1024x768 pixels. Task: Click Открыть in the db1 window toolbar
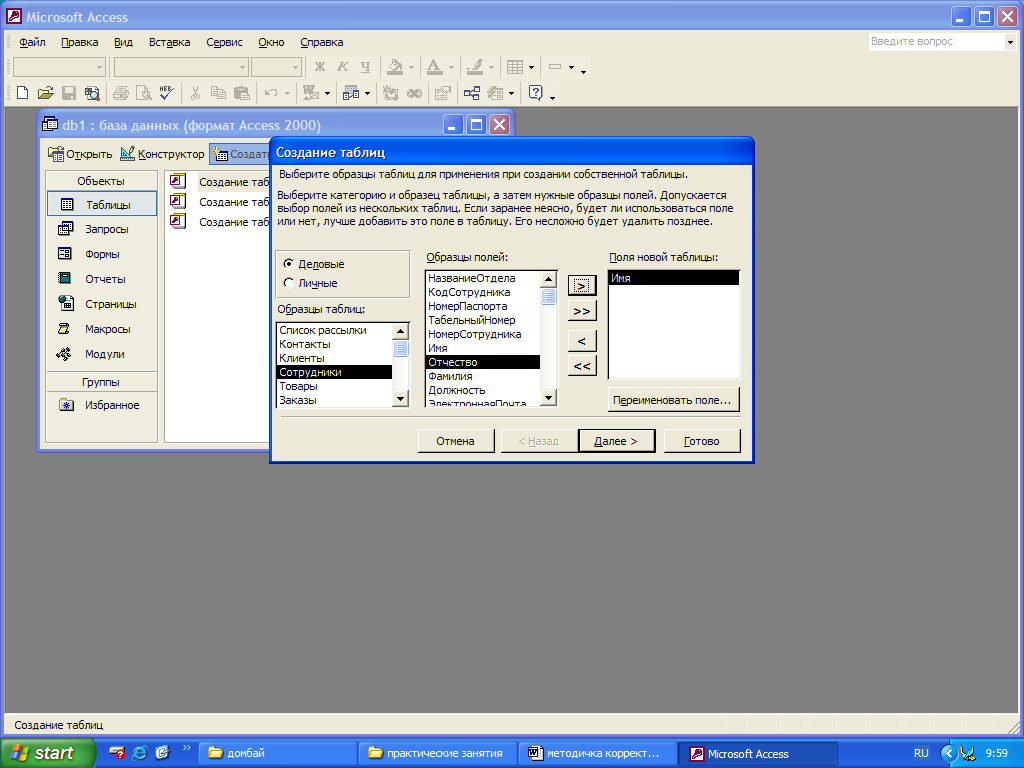click(x=80, y=154)
